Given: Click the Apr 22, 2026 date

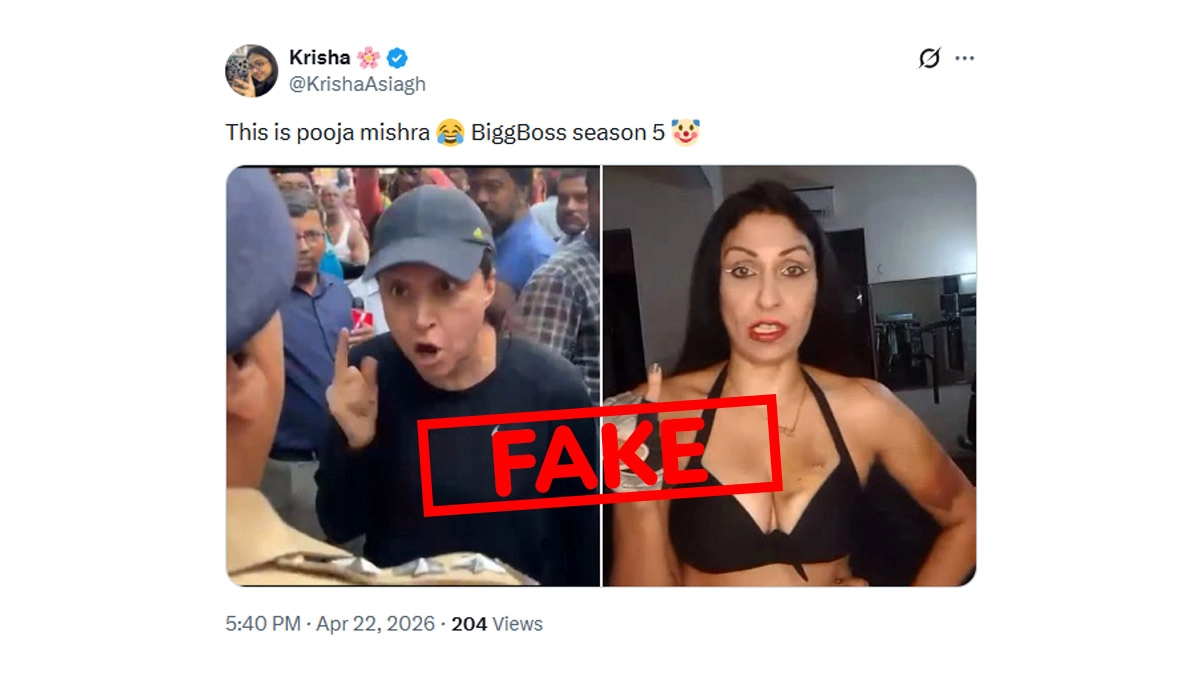Looking at the screenshot, I should 376,624.
